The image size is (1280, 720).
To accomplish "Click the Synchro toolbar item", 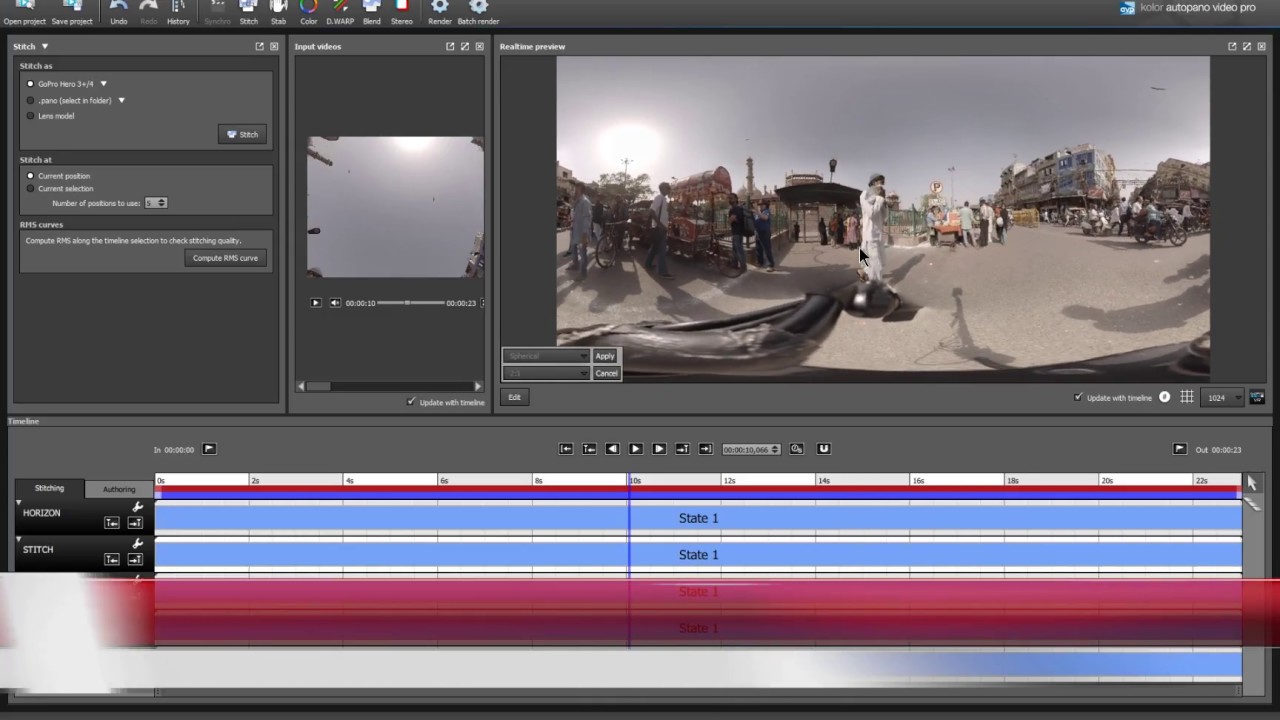I will click(x=217, y=12).
